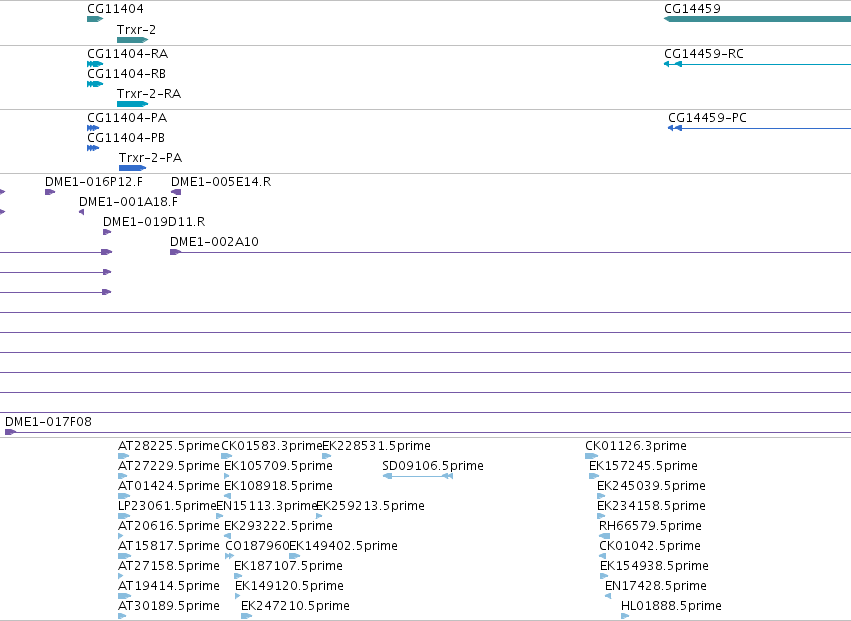
Task: Select transcript CG11404-RA
Action: [128, 54]
